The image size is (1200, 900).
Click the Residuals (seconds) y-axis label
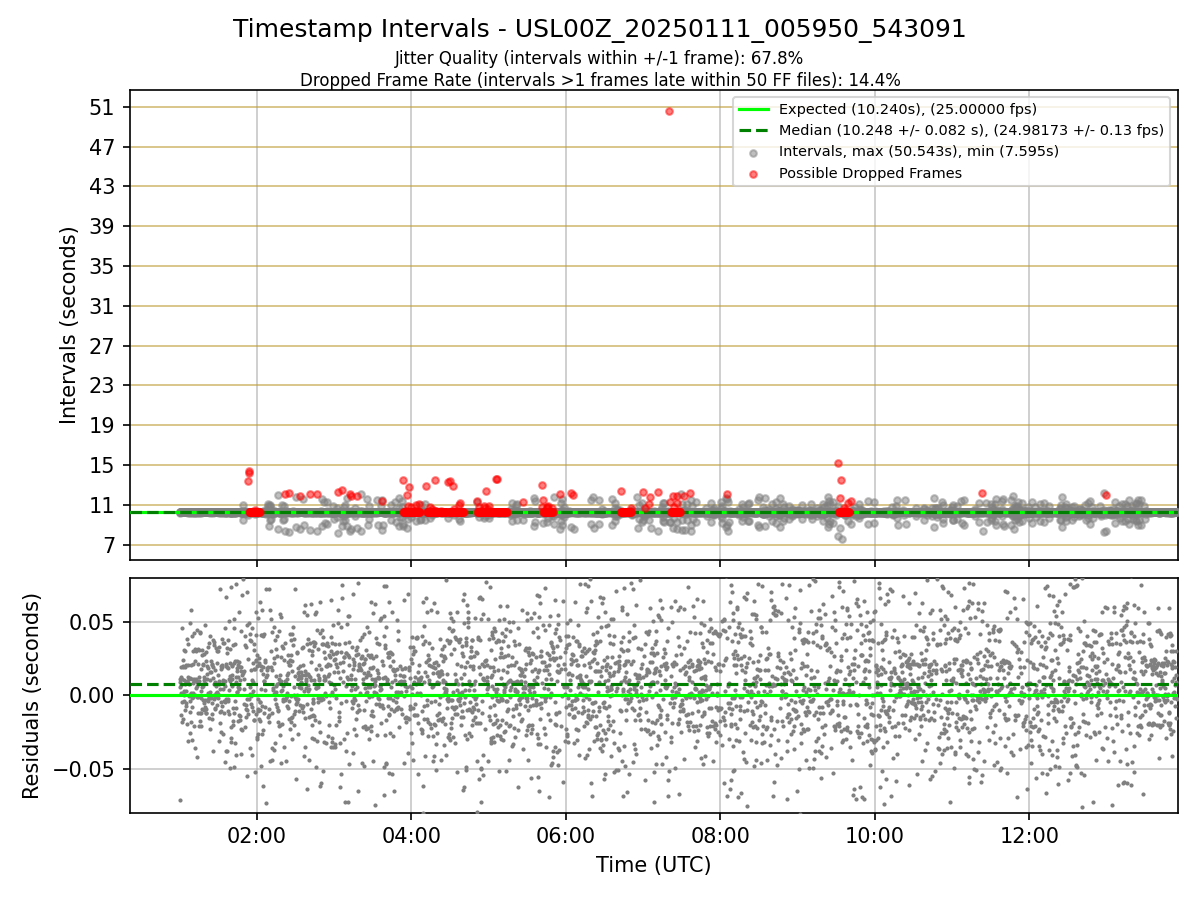coord(32,696)
